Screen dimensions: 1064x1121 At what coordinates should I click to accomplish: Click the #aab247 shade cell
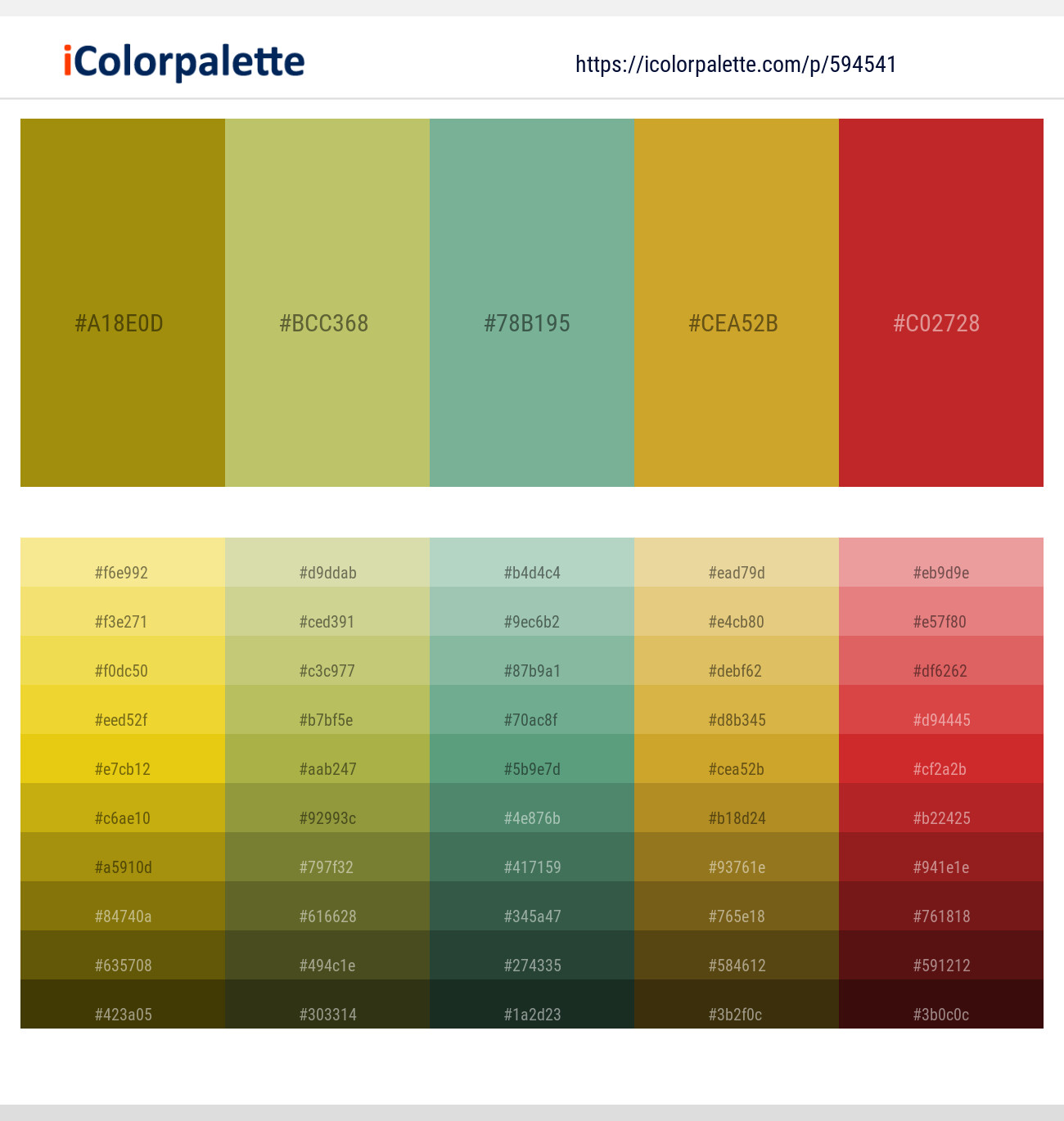(x=327, y=759)
